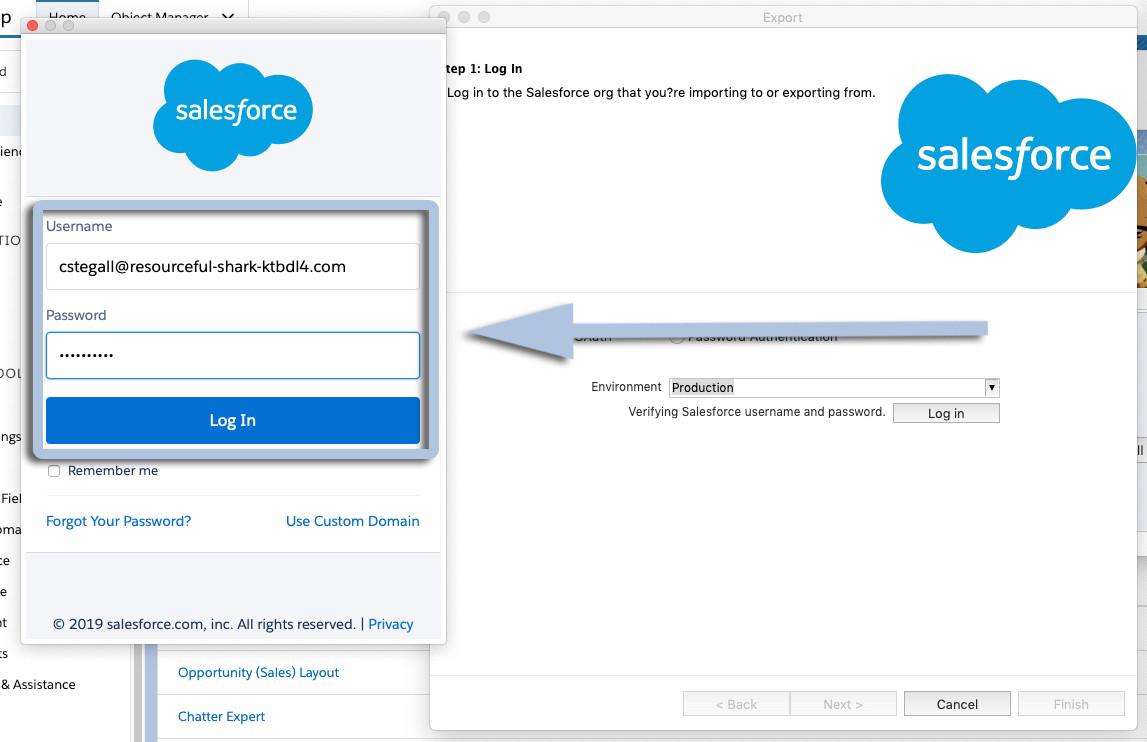Click the Use Custom Domain link
The height and width of the screenshot is (742, 1147).
(x=352, y=521)
